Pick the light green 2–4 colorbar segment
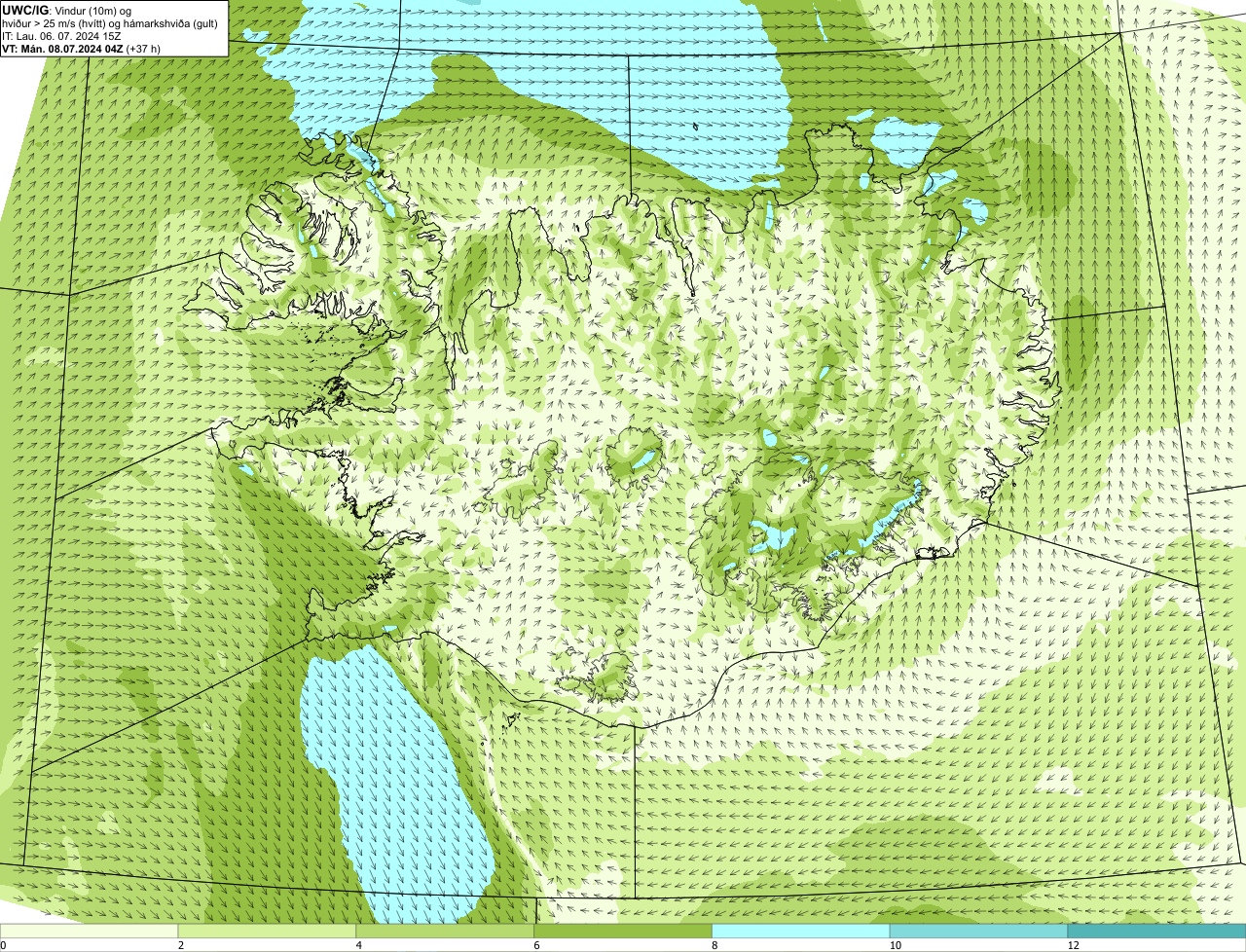This screenshot has width=1246, height=952. (x=268, y=932)
